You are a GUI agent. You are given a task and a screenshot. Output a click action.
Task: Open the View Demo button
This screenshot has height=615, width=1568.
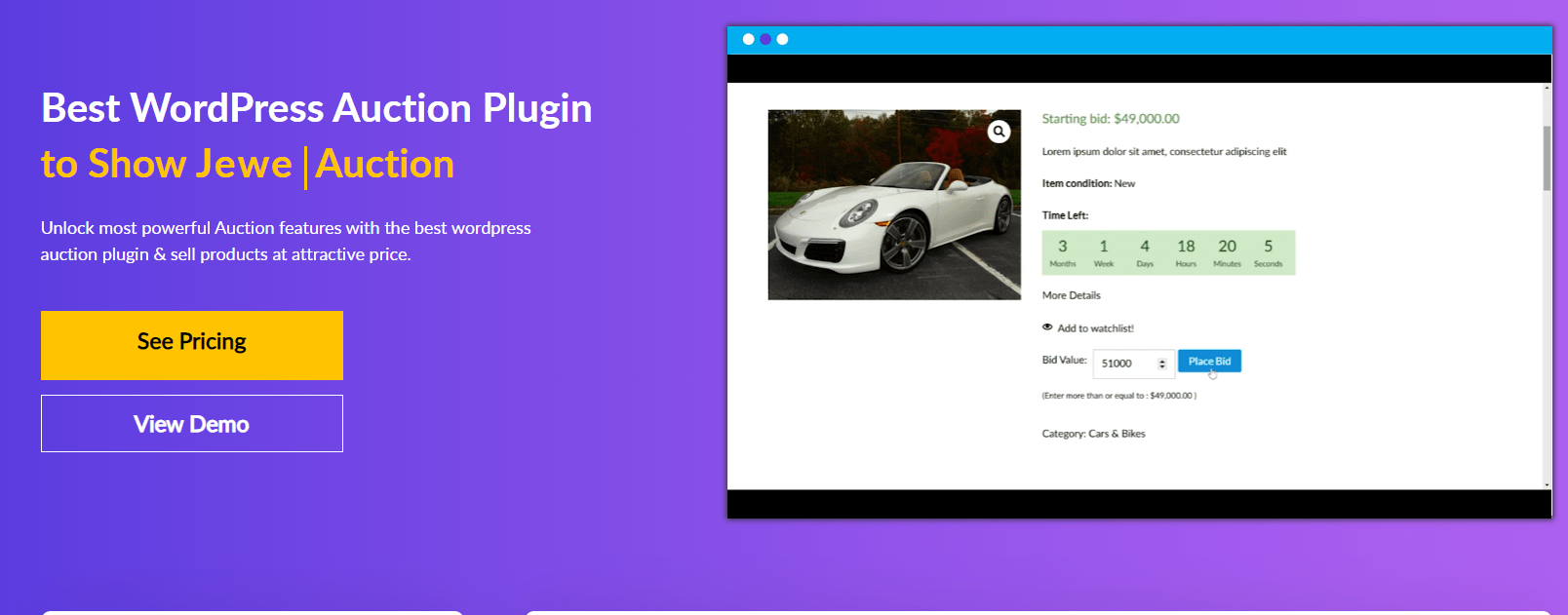coord(192,424)
